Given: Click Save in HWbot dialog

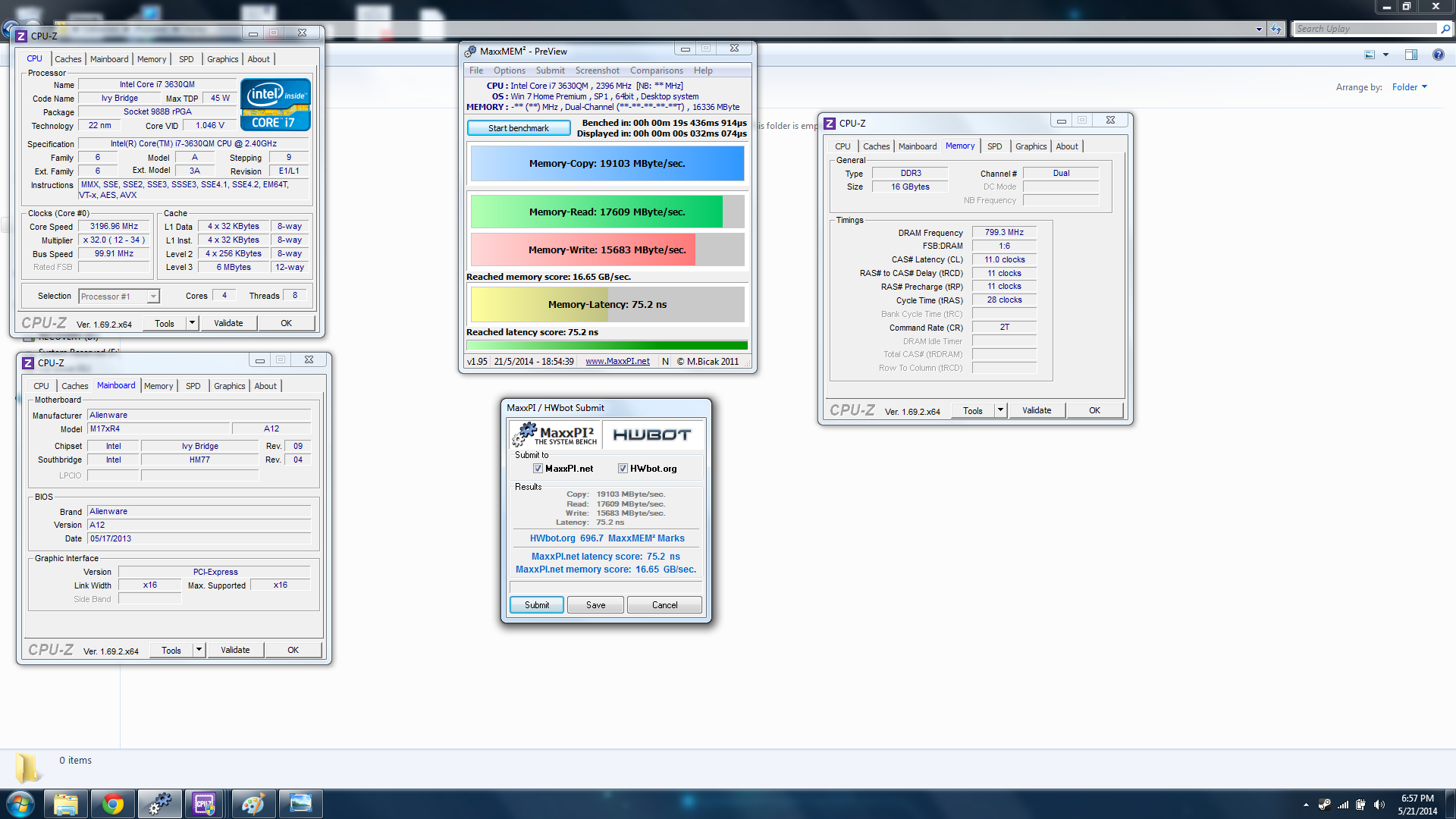Looking at the screenshot, I should [x=596, y=605].
